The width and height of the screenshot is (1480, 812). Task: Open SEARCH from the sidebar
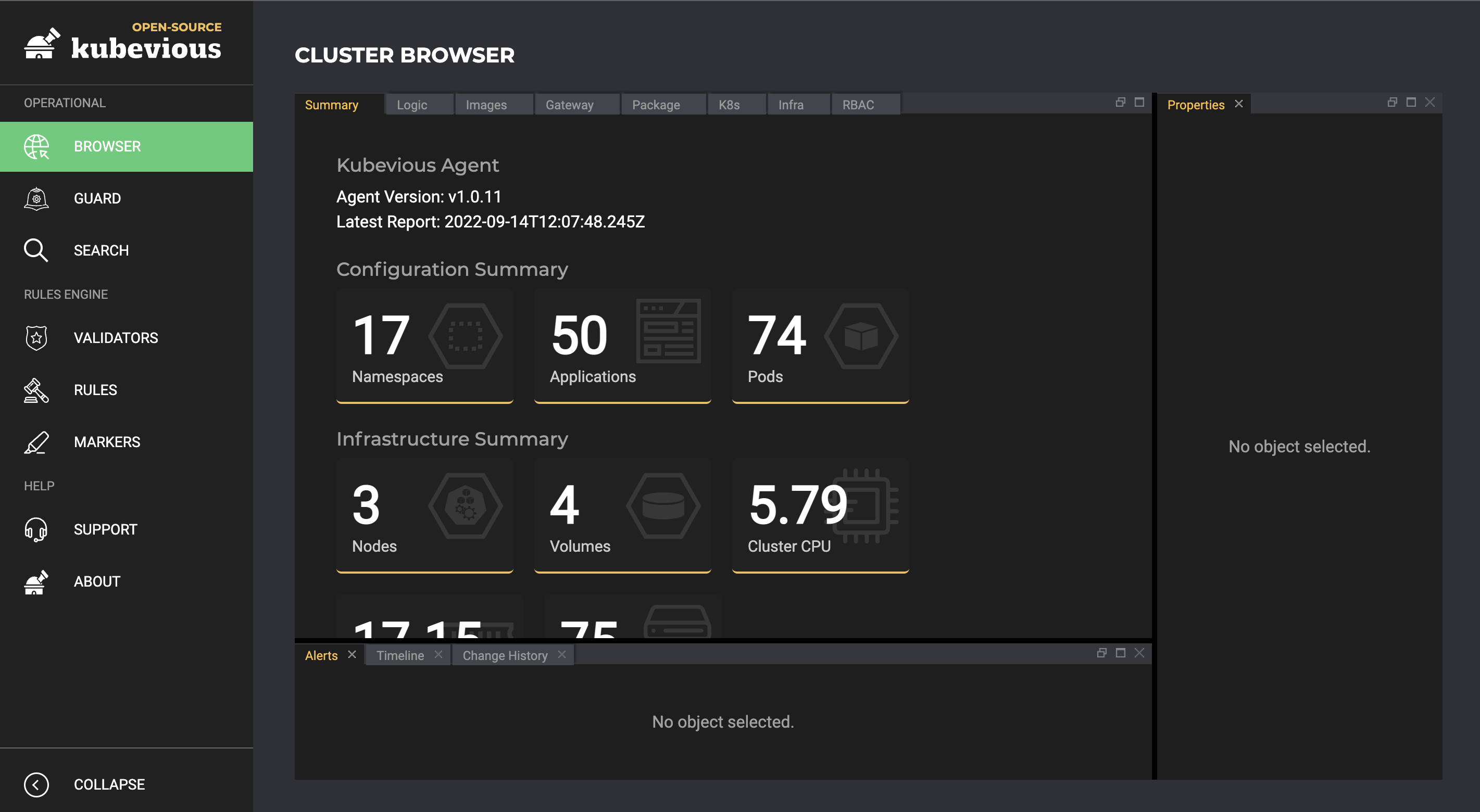tap(127, 250)
